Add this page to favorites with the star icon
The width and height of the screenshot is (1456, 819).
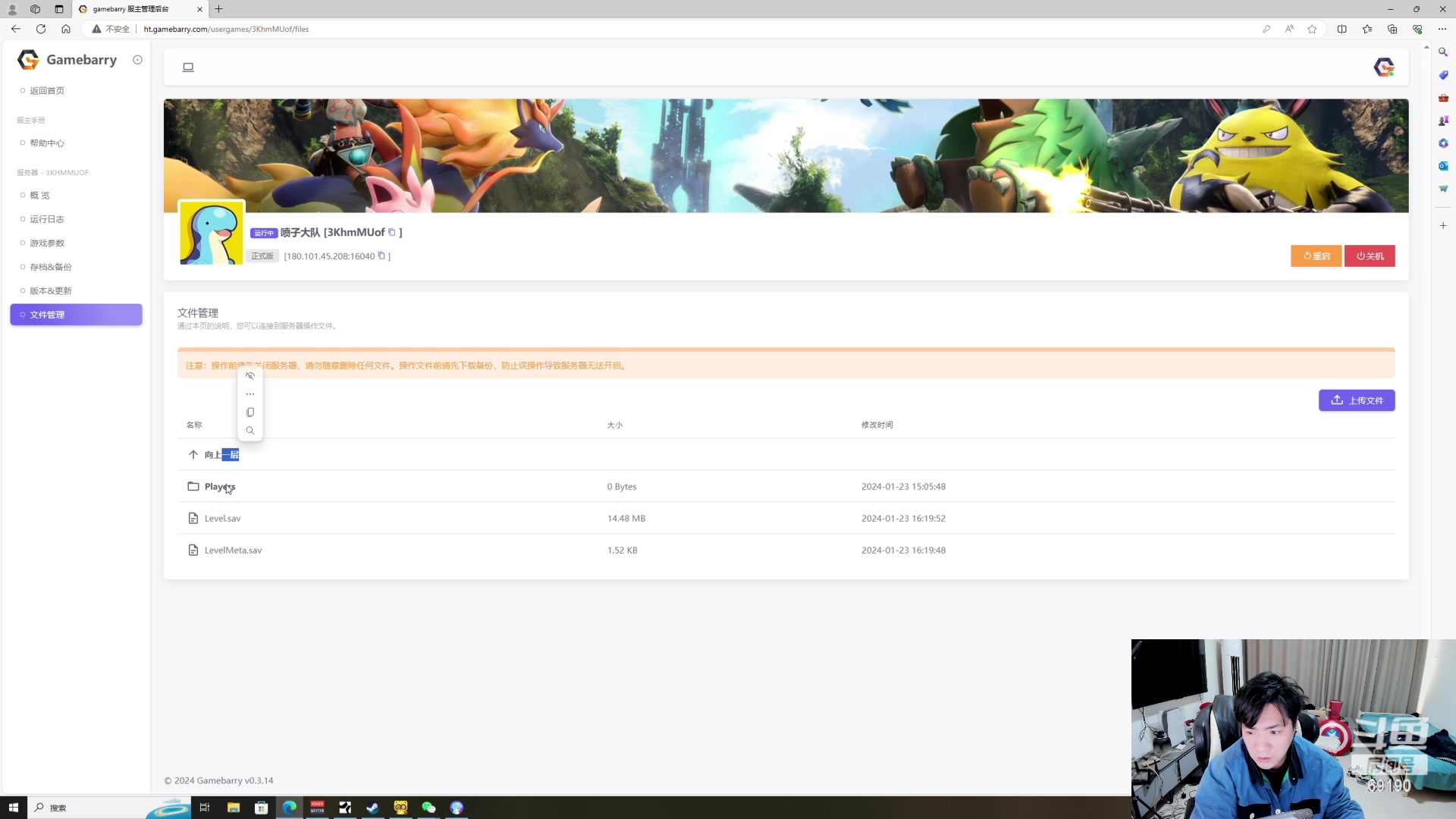(1312, 29)
